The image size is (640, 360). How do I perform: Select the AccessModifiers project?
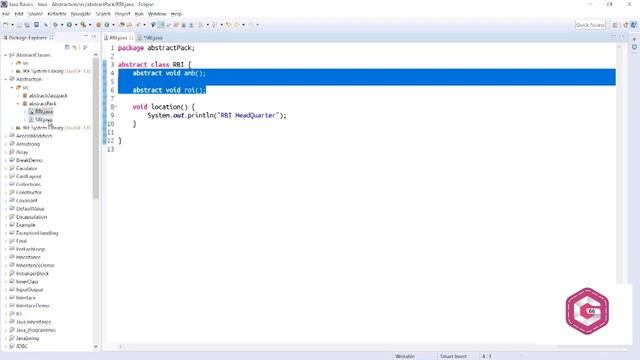34,136
